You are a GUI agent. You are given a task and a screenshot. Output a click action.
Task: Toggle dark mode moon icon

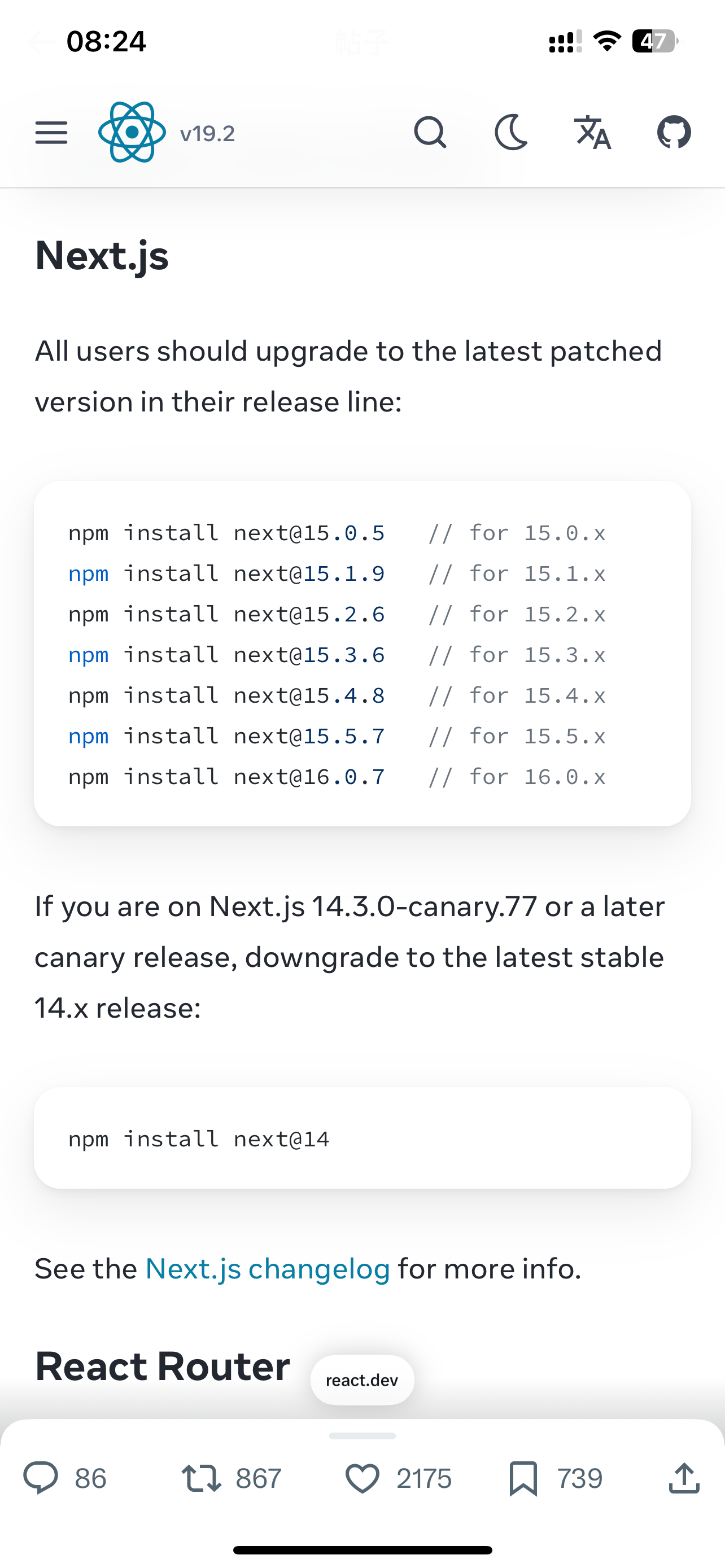pos(511,132)
